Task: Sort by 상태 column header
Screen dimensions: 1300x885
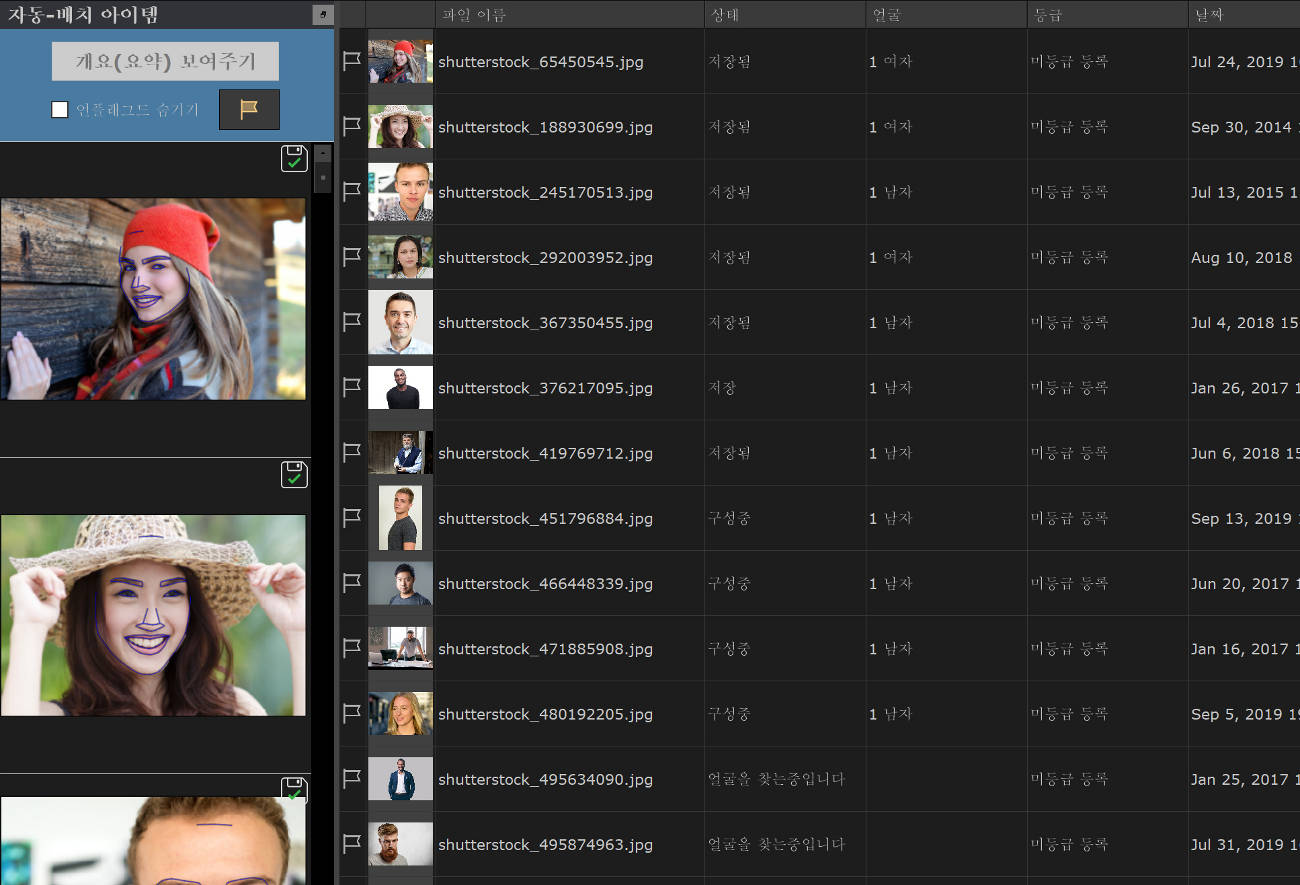Action: coord(785,14)
